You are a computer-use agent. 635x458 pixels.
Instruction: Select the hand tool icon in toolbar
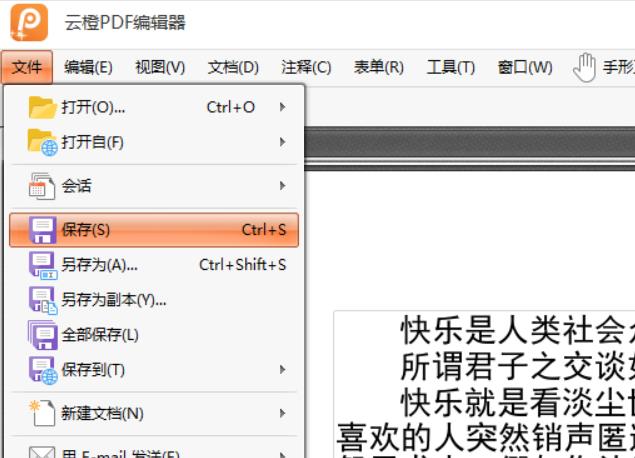point(584,67)
